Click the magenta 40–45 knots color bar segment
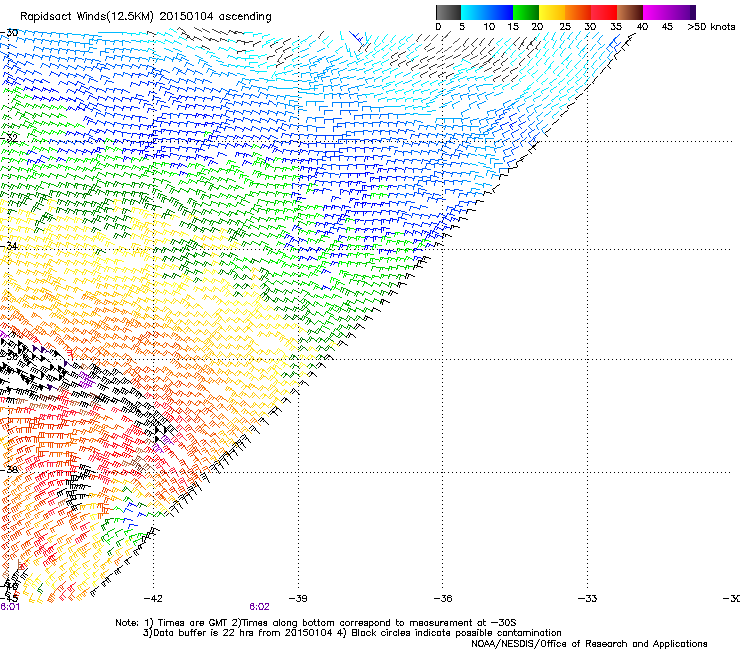740x650 pixels. click(x=656, y=12)
